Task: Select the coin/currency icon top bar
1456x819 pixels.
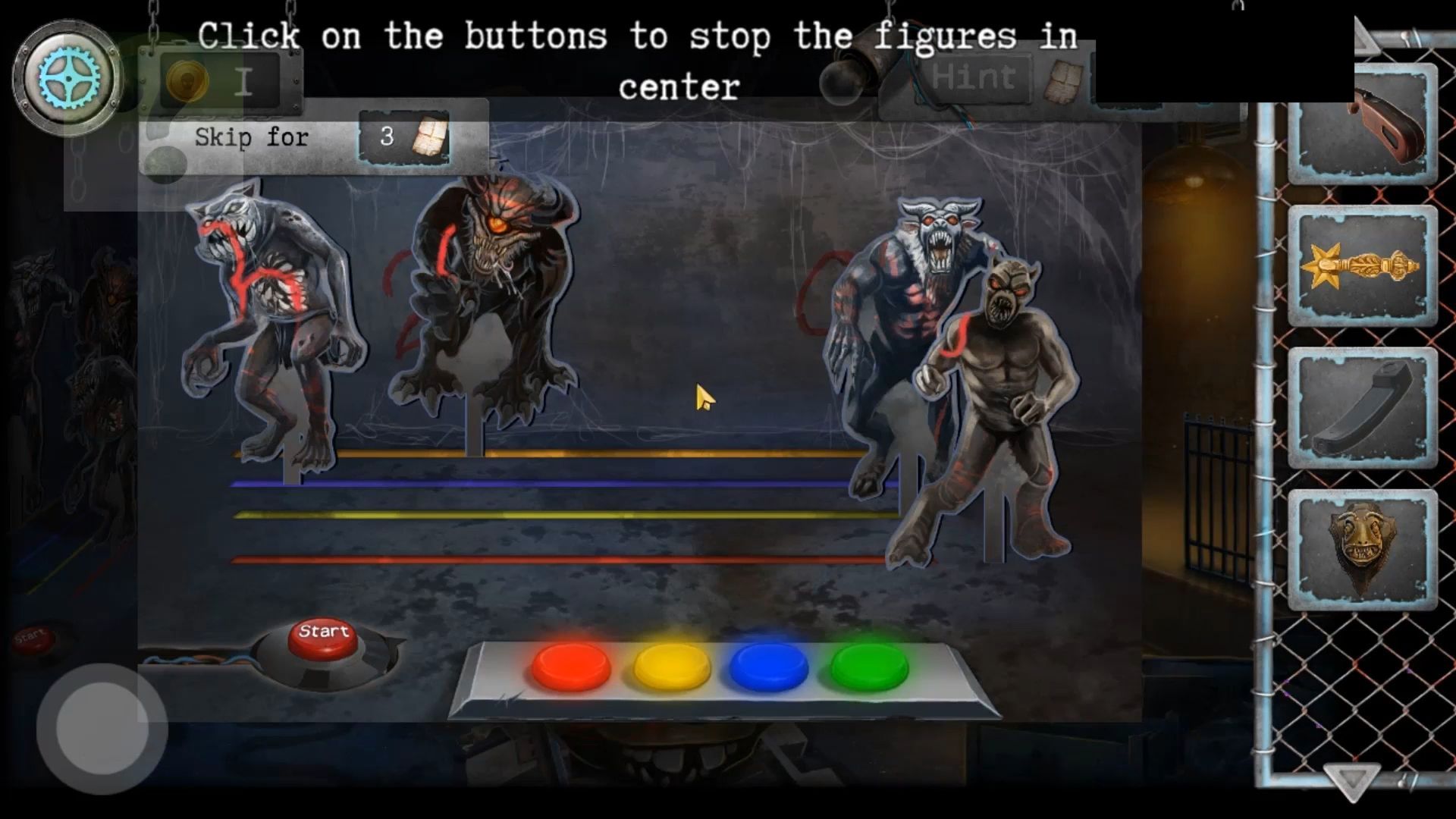Action: (x=191, y=79)
